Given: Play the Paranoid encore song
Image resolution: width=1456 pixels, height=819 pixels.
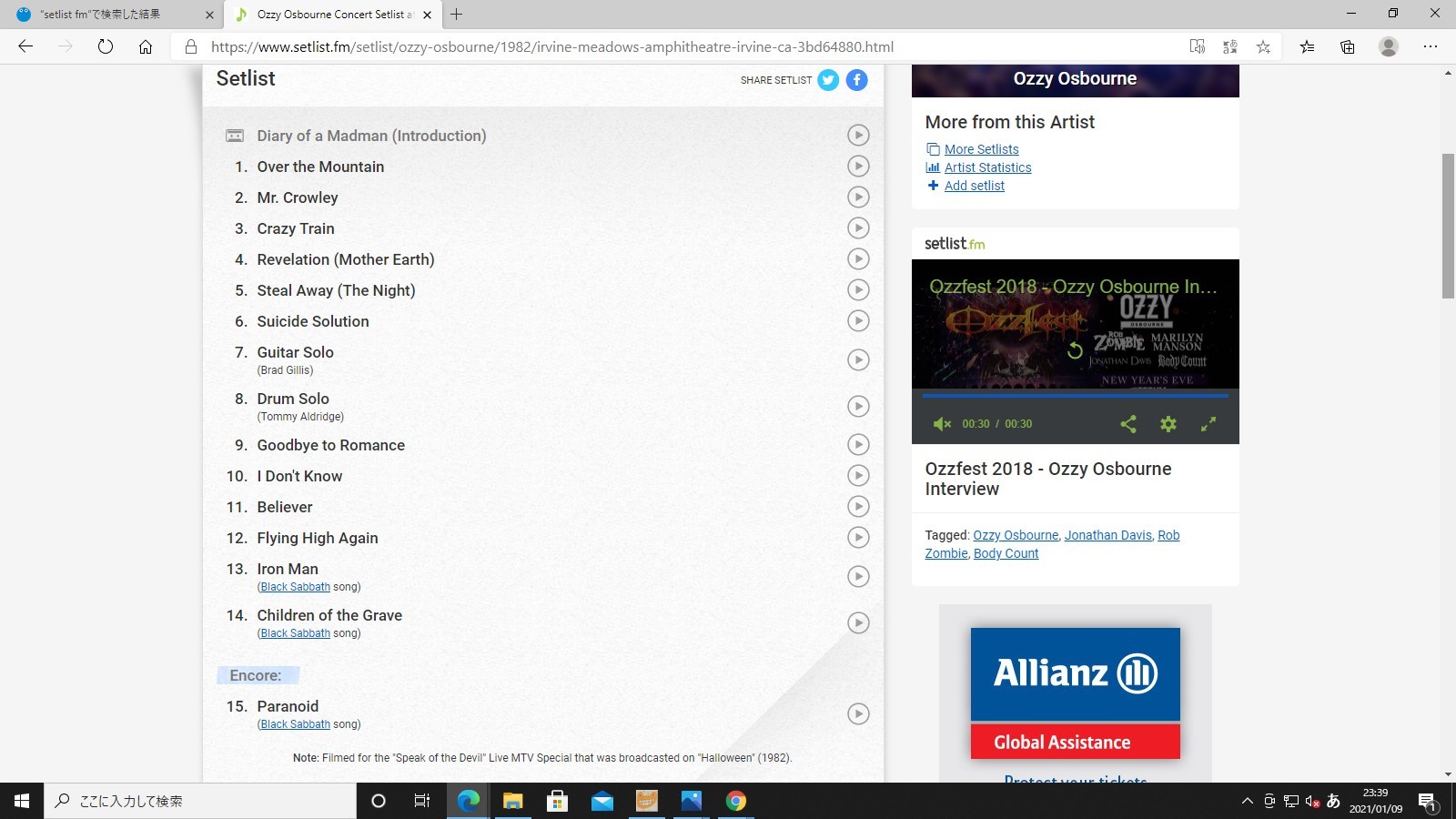Looking at the screenshot, I should (858, 714).
